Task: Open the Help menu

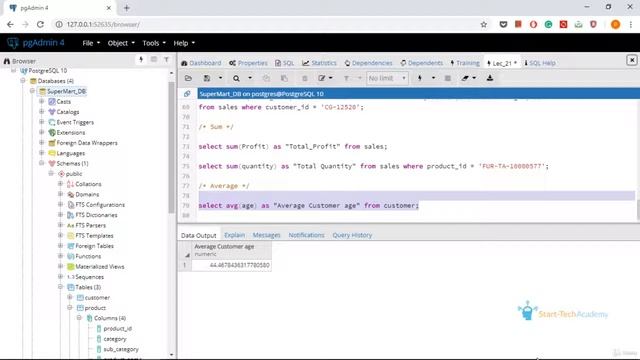Action: click(x=184, y=43)
